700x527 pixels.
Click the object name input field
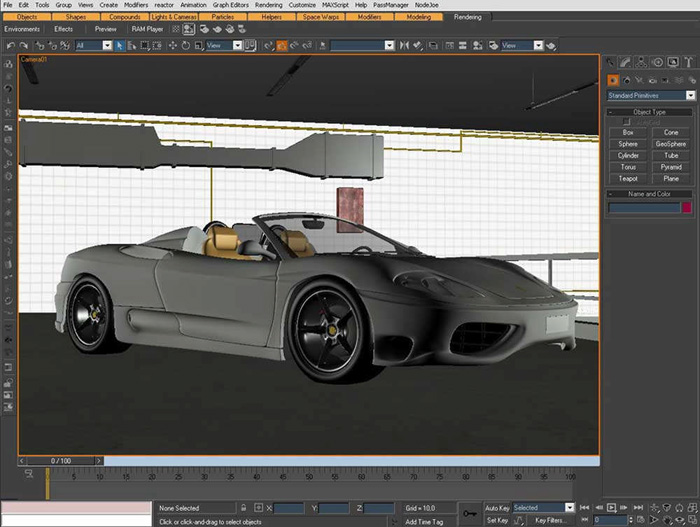tap(644, 207)
